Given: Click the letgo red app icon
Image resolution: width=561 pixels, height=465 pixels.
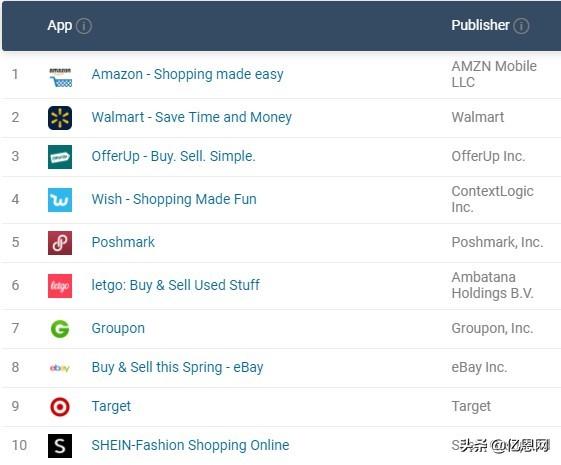Looking at the screenshot, I should tap(60, 286).
